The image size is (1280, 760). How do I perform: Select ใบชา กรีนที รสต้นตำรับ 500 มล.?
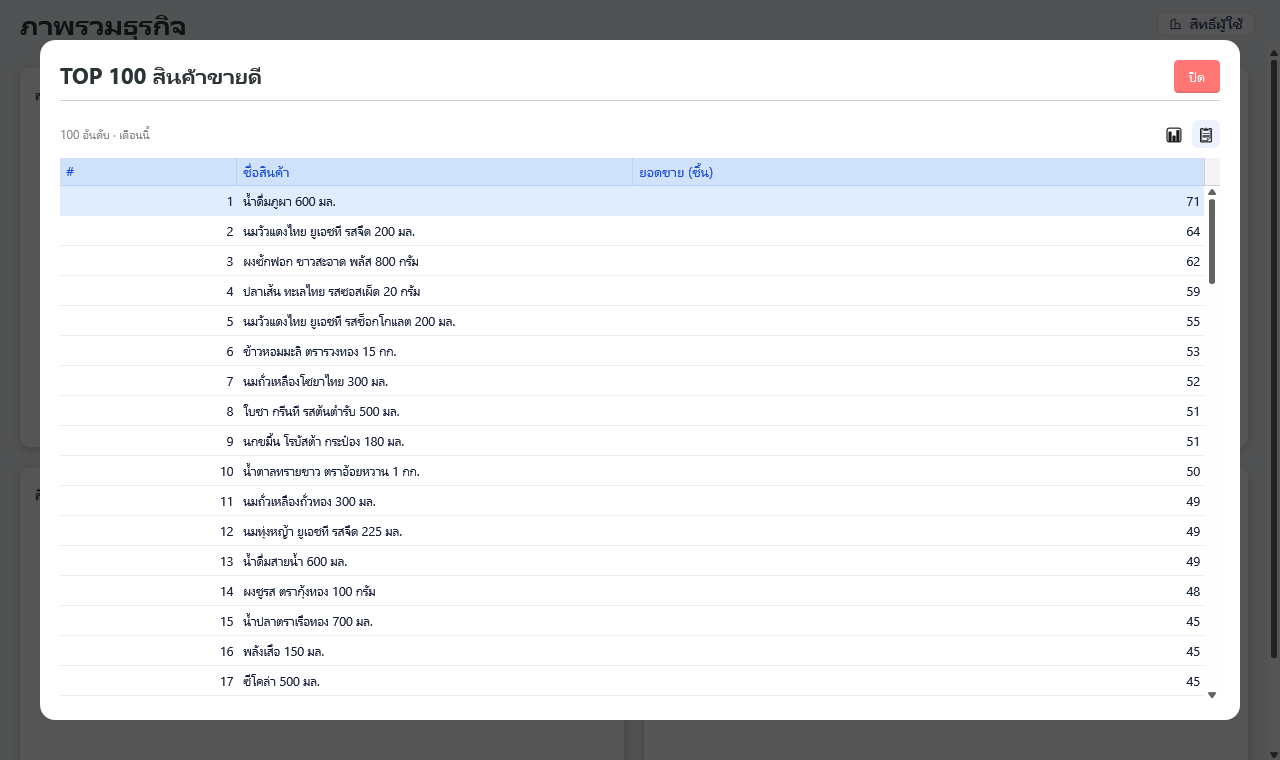click(321, 412)
